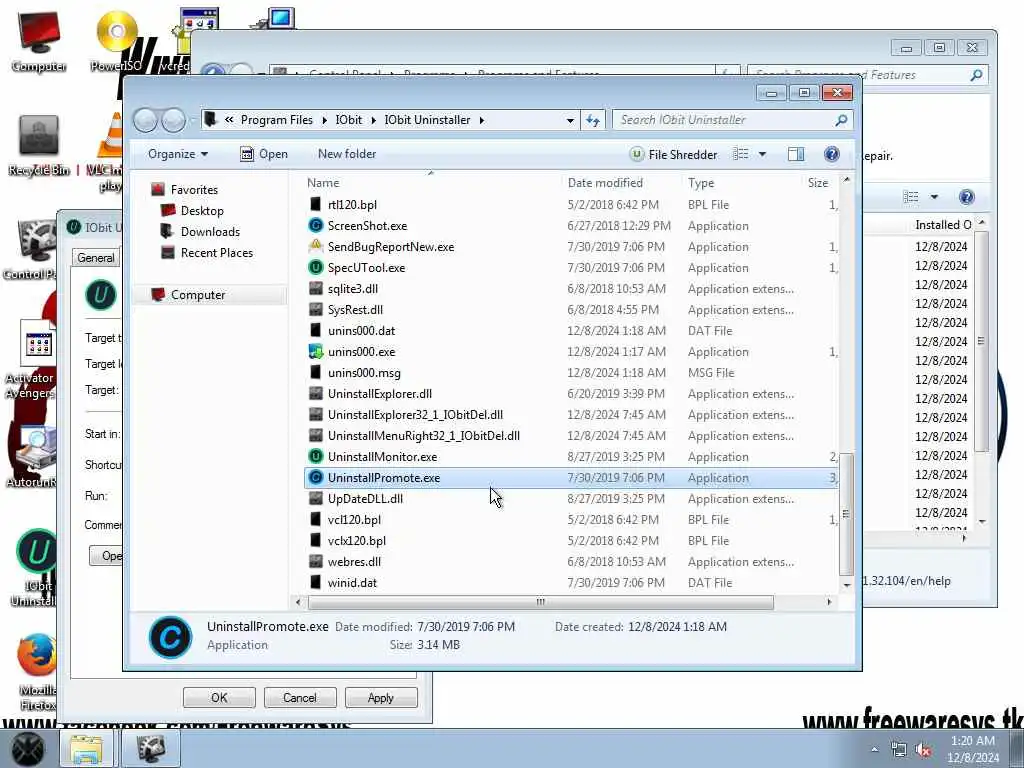Toggle the preview pane icon

click(x=795, y=154)
